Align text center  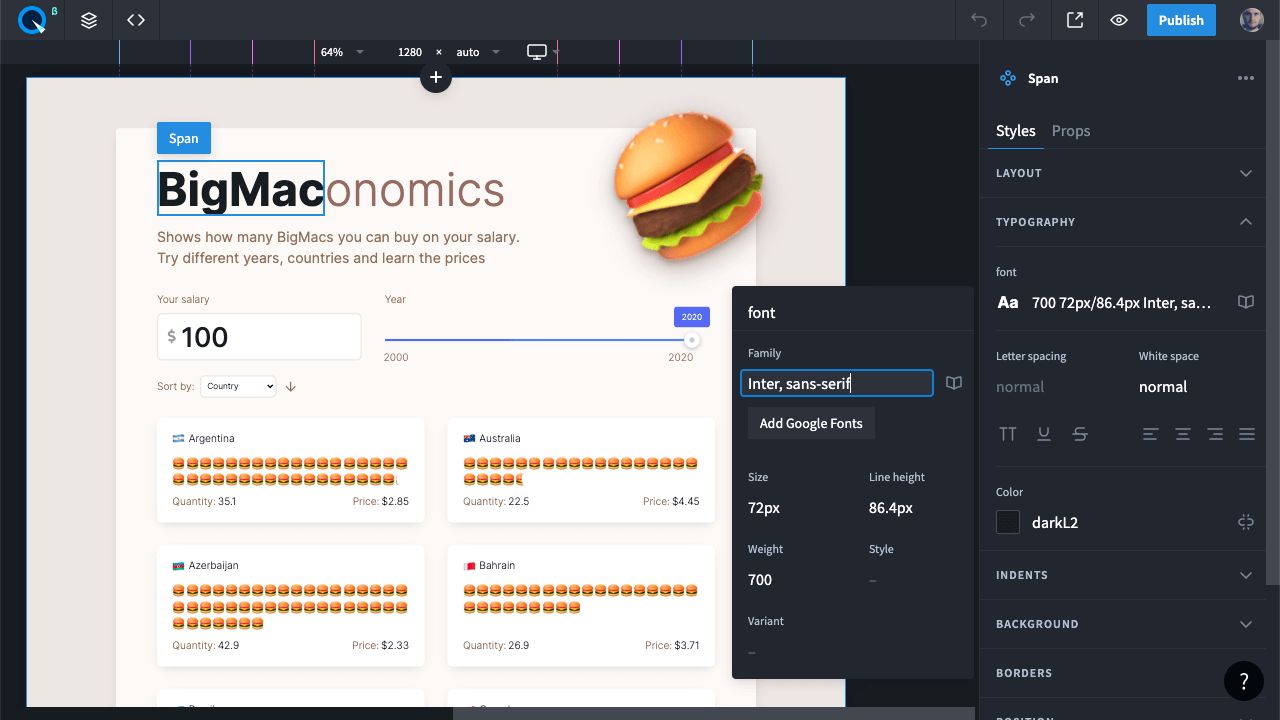click(1183, 434)
